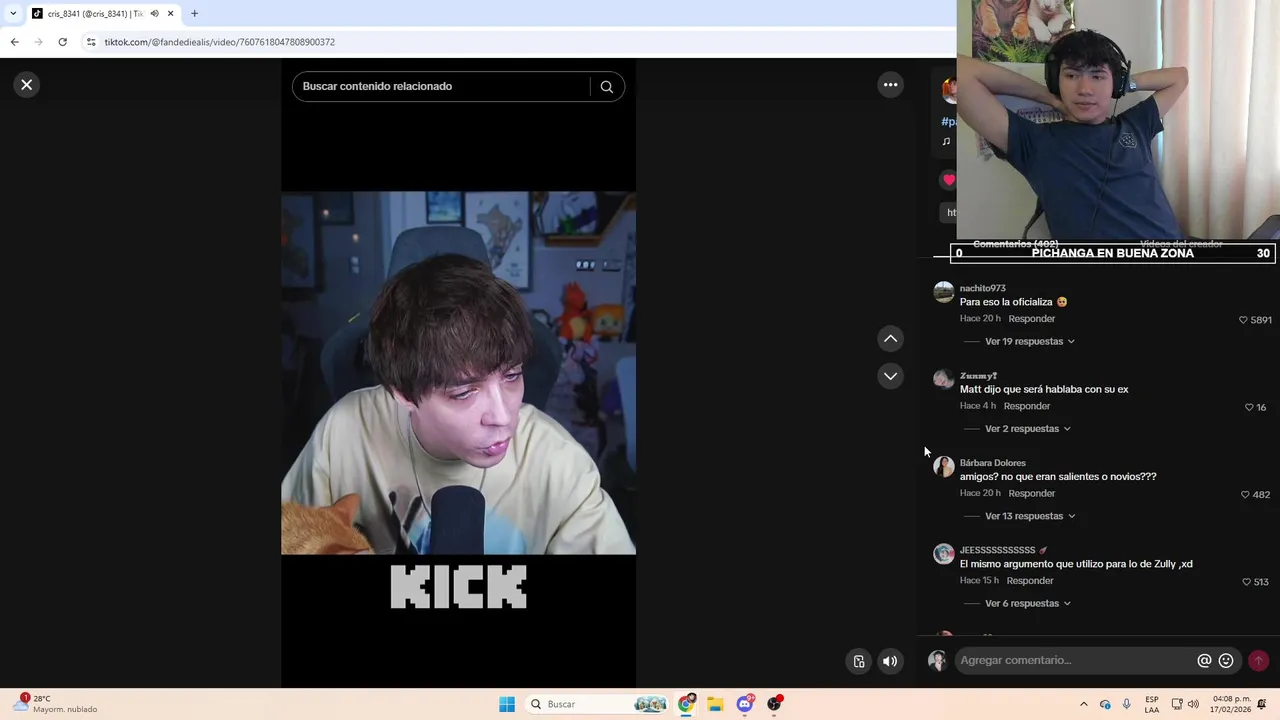
Task: Toggle video sound with speaker icon
Action: (890, 661)
